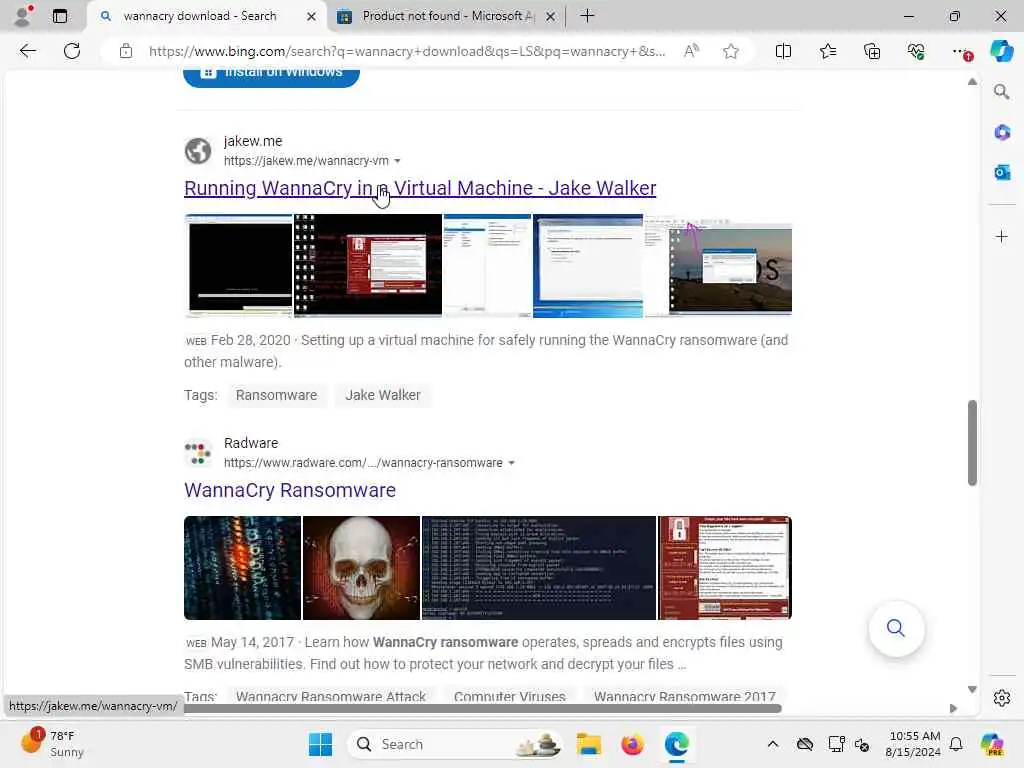The width and height of the screenshot is (1024, 768).
Task: Select the Computer Viruses tag
Action: coord(509,697)
